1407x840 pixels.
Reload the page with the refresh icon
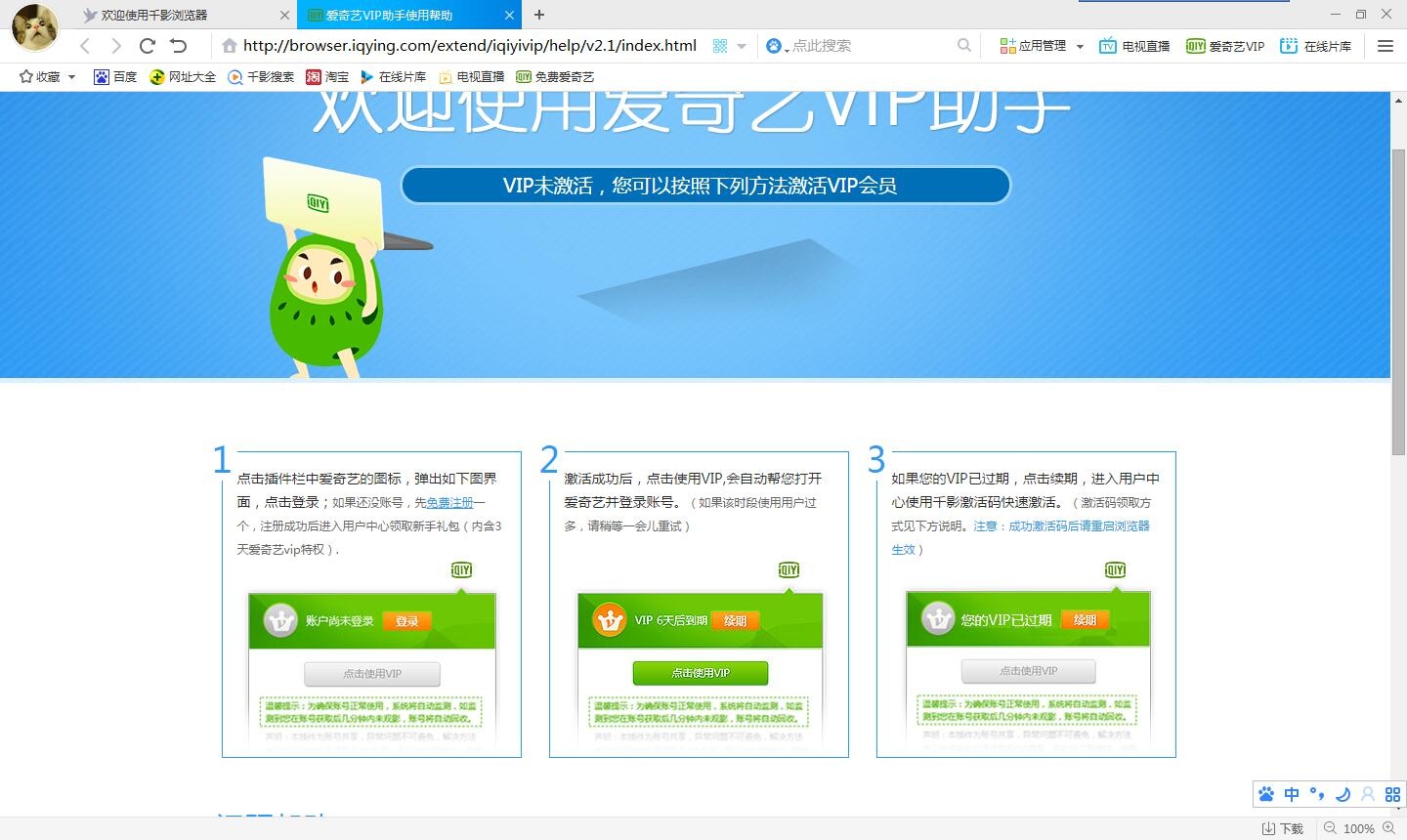pyautogui.click(x=148, y=46)
